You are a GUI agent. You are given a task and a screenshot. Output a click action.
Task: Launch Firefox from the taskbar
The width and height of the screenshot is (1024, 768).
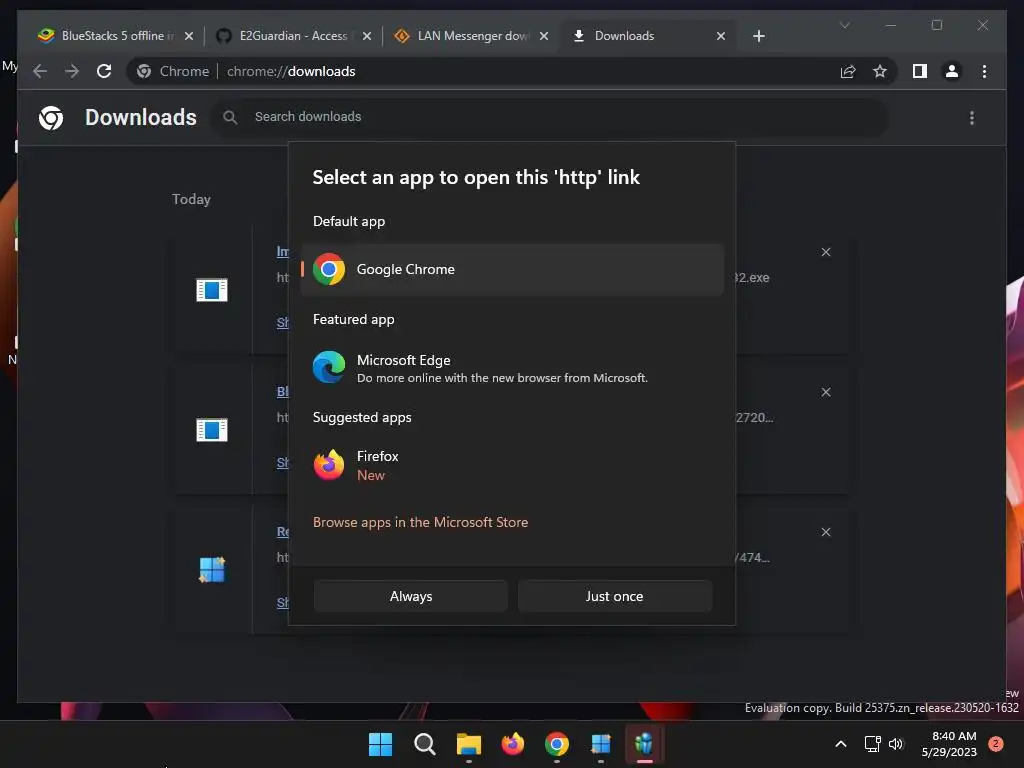(x=513, y=744)
